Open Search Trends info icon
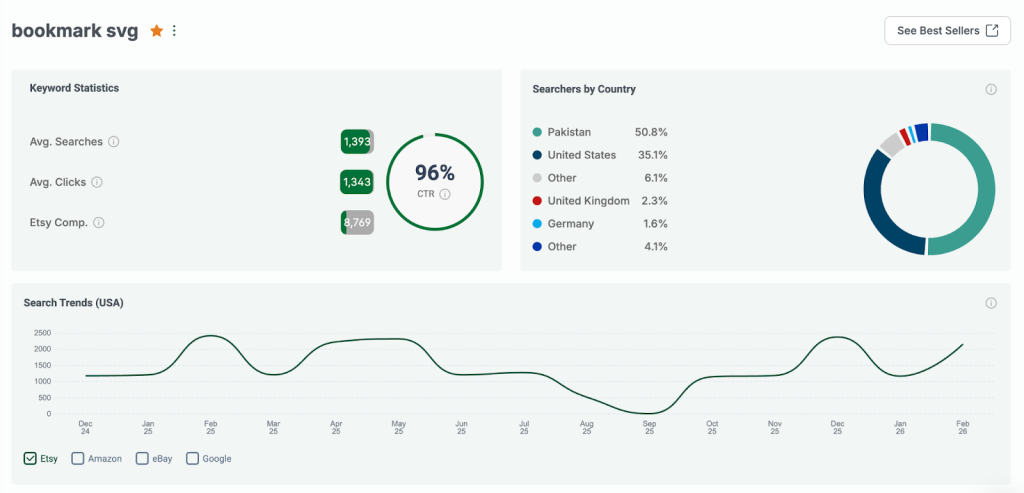This screenshot has height=493, width=1024. pyautogui.click(x=991, y=303)
